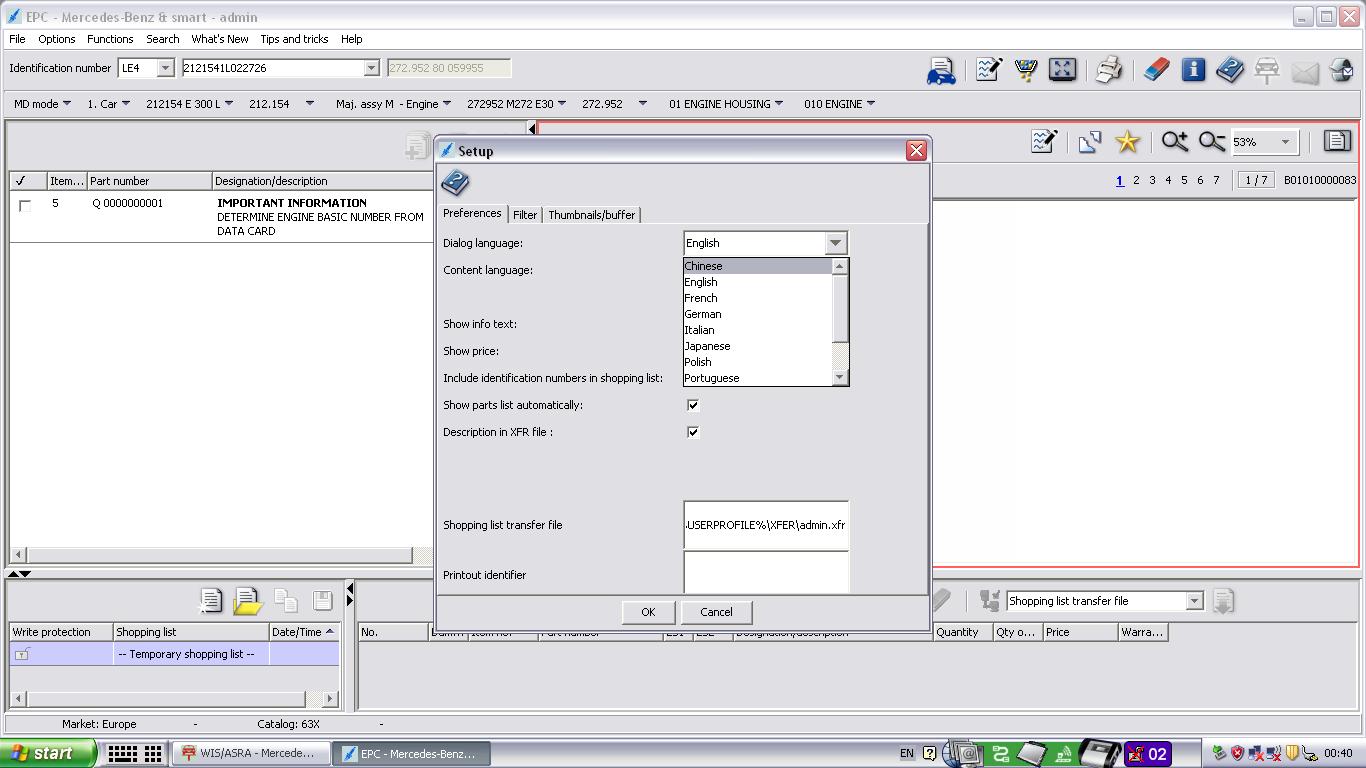Click the on-screen keyboard icon in taskbar

coord(122,754)
